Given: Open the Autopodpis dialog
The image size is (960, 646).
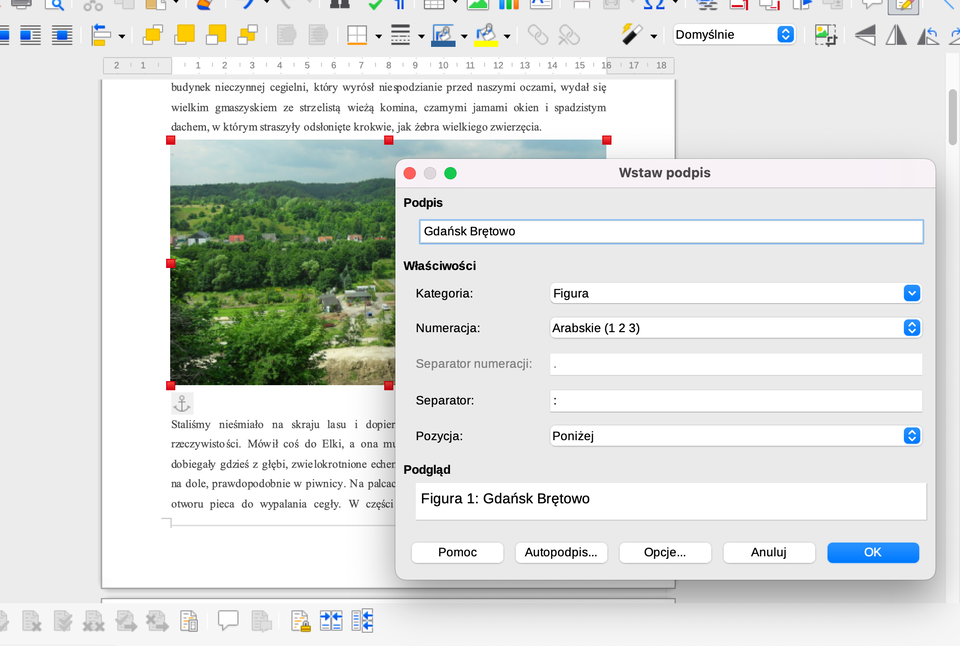Looking at the screenshot, I should tap(561, 552).
